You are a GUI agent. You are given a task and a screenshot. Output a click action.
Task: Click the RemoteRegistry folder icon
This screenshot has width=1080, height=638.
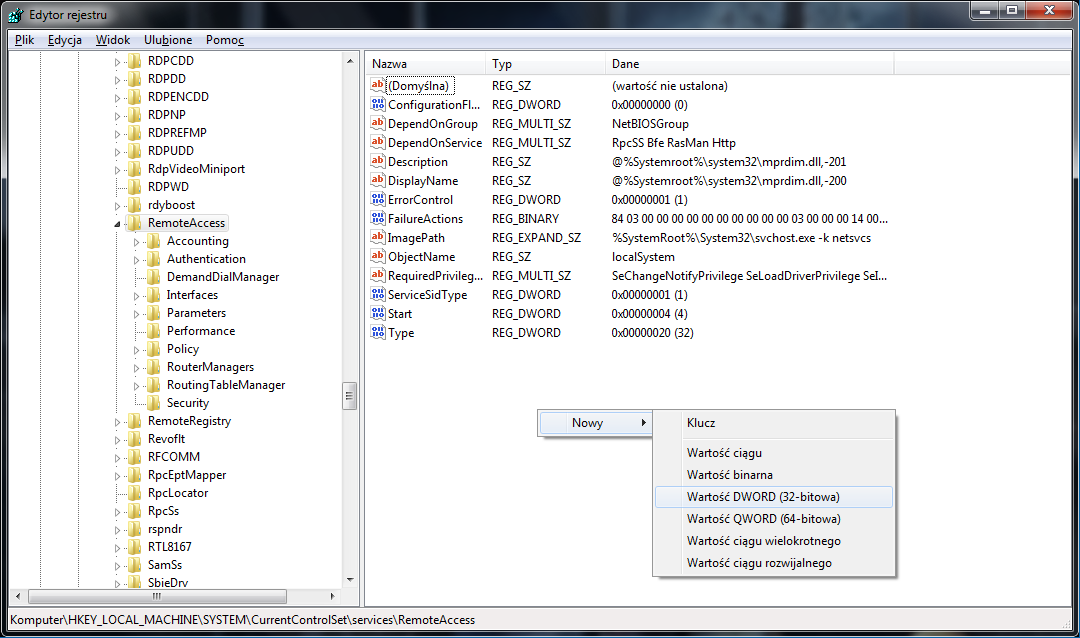point(134,421)
